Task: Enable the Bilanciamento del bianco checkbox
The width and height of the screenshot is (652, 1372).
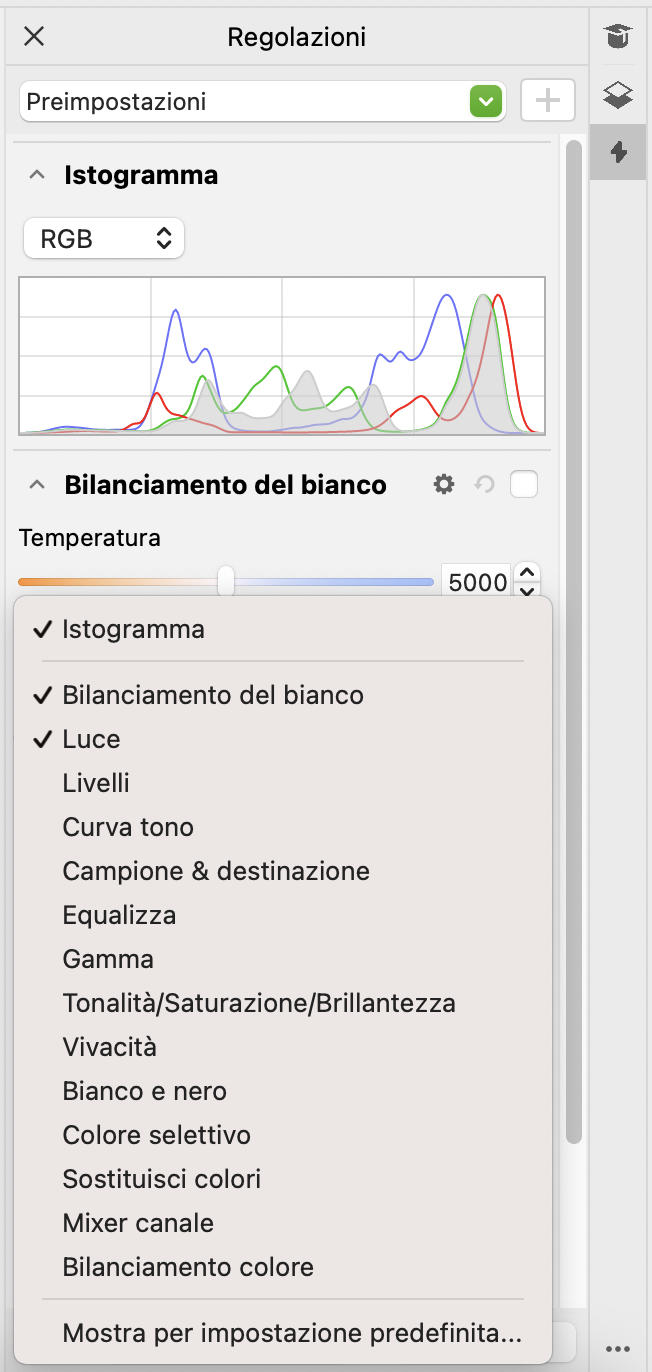Action: pyautogui.click(x=524, y=485)
